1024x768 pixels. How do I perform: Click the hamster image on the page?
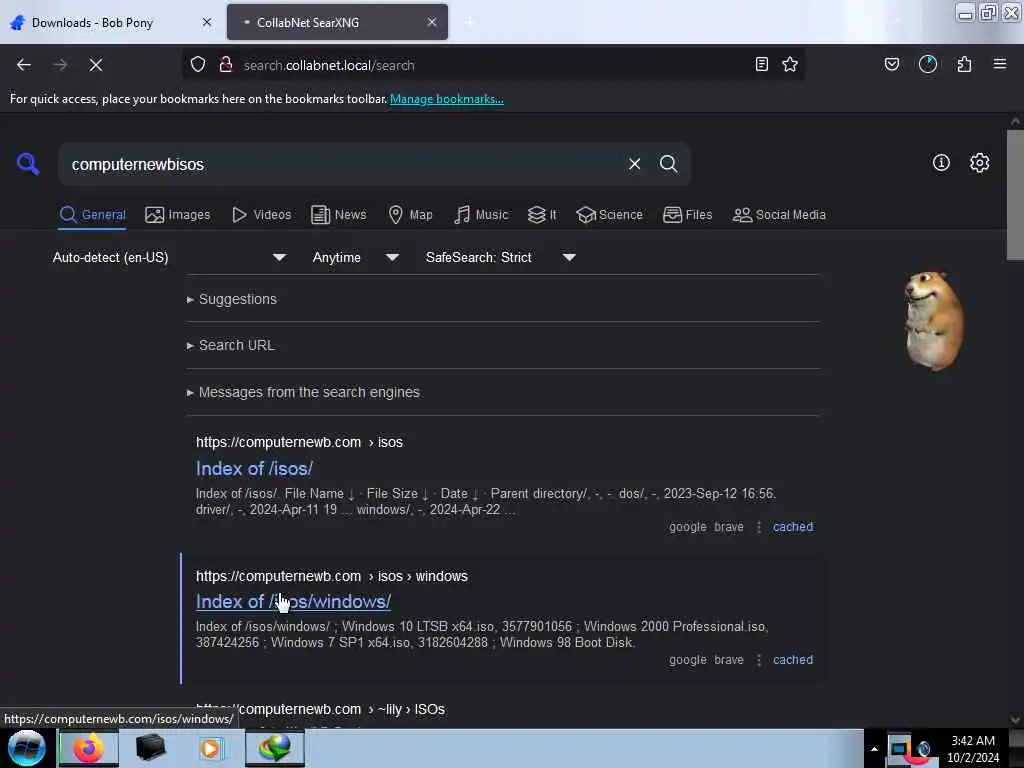[x=933, y=321]
